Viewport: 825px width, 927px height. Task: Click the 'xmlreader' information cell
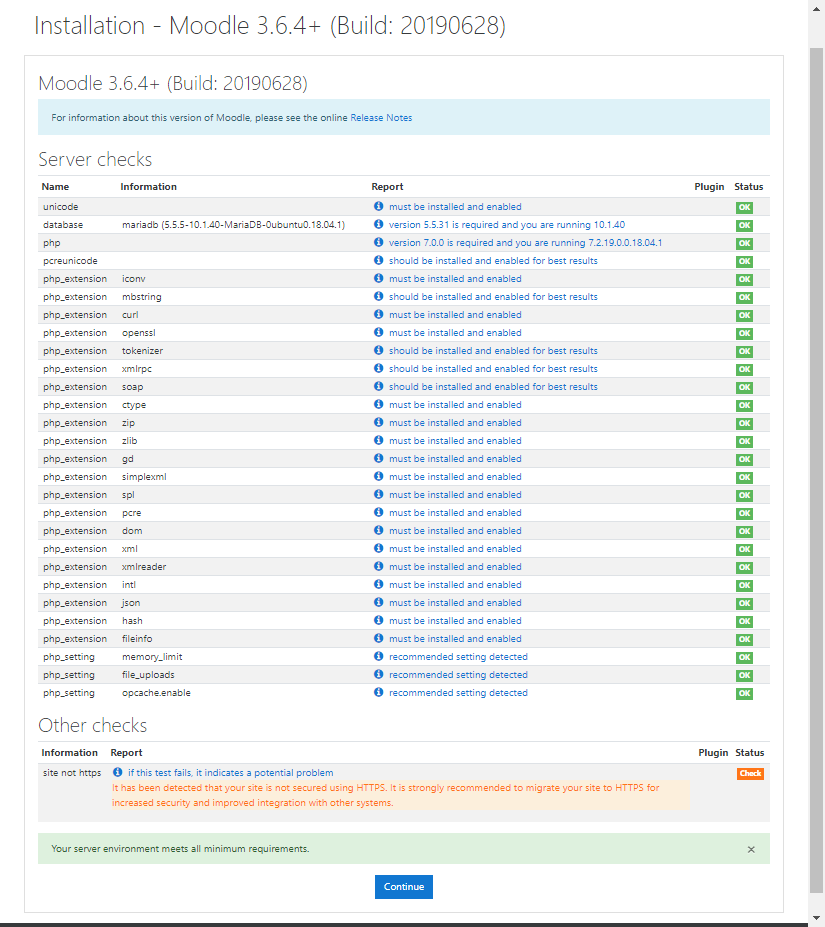pos(144,566)
